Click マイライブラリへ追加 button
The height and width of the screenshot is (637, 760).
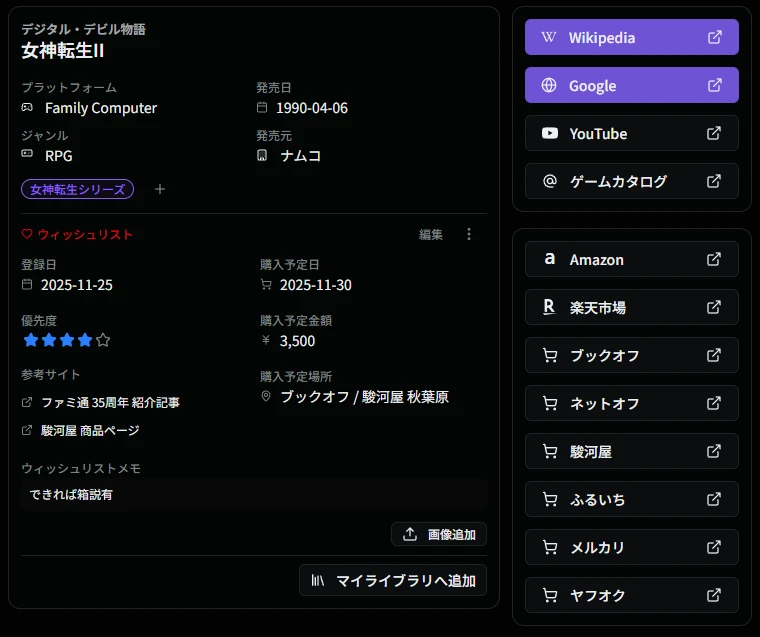point(393,580)
